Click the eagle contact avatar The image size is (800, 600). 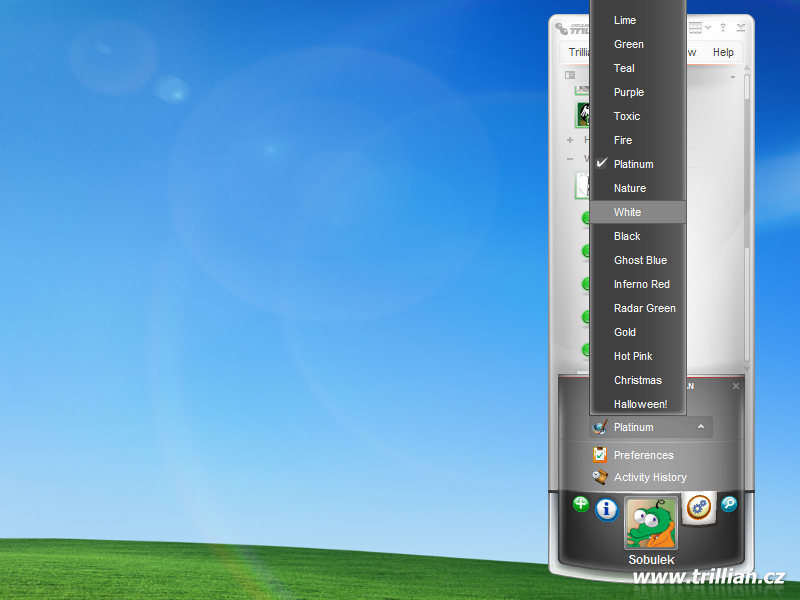tap(584, 115)
